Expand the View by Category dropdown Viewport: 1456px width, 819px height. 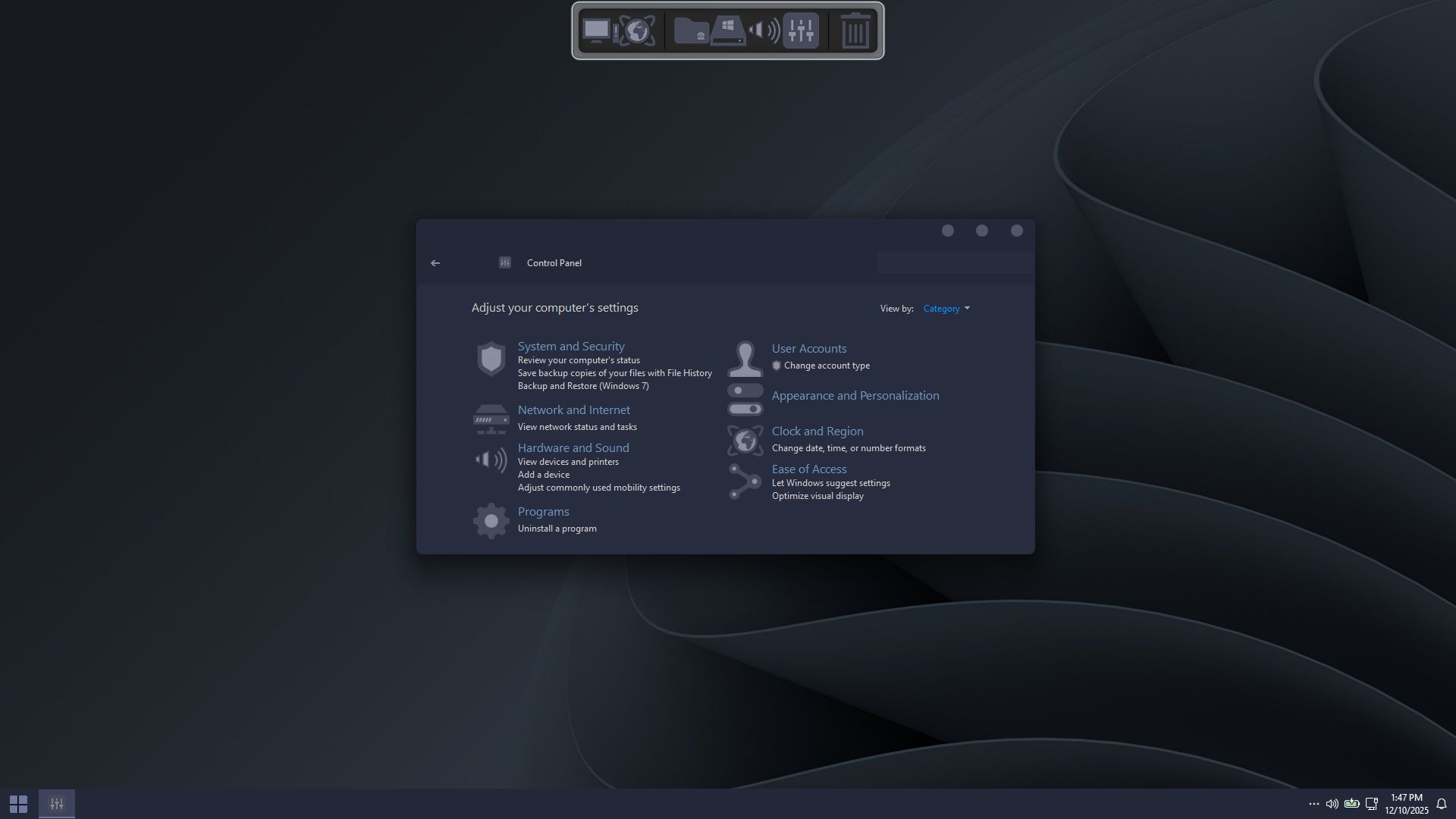click(946, 309)
